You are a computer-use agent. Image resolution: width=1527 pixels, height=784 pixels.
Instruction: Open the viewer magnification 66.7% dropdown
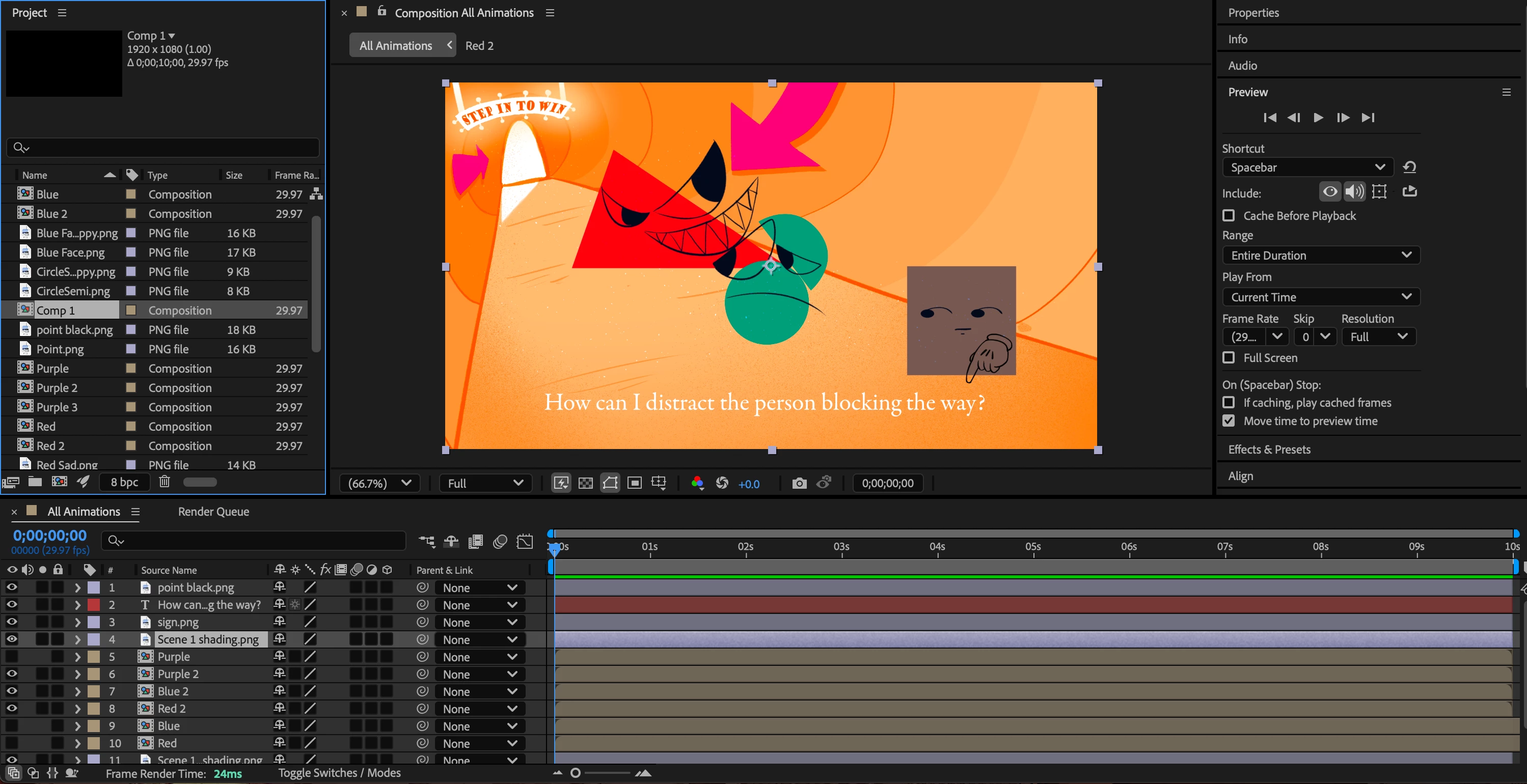point(379,483)
